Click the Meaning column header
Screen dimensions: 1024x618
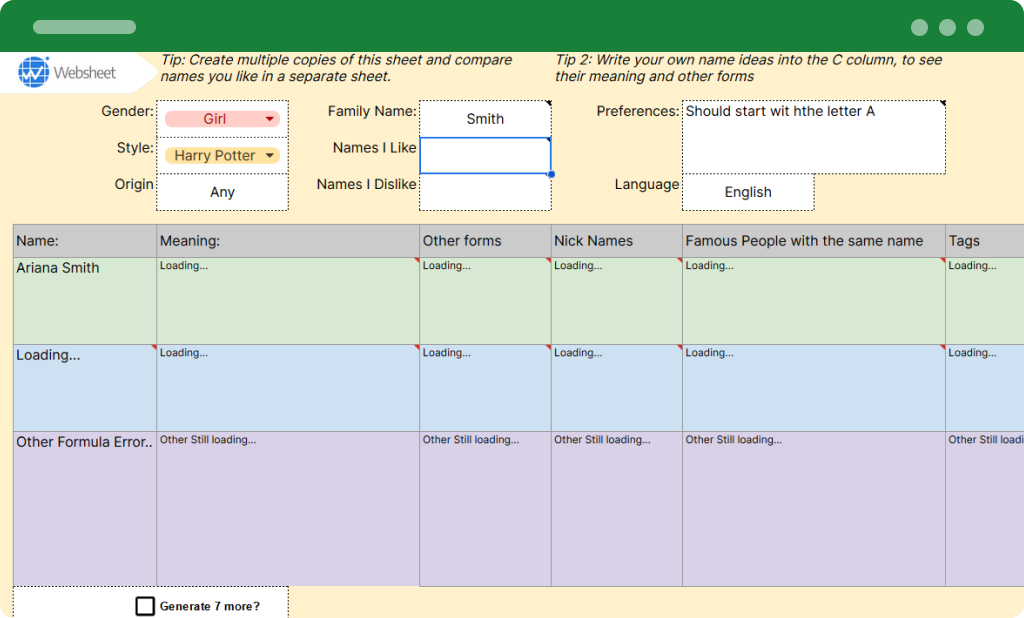coord(287,240)
